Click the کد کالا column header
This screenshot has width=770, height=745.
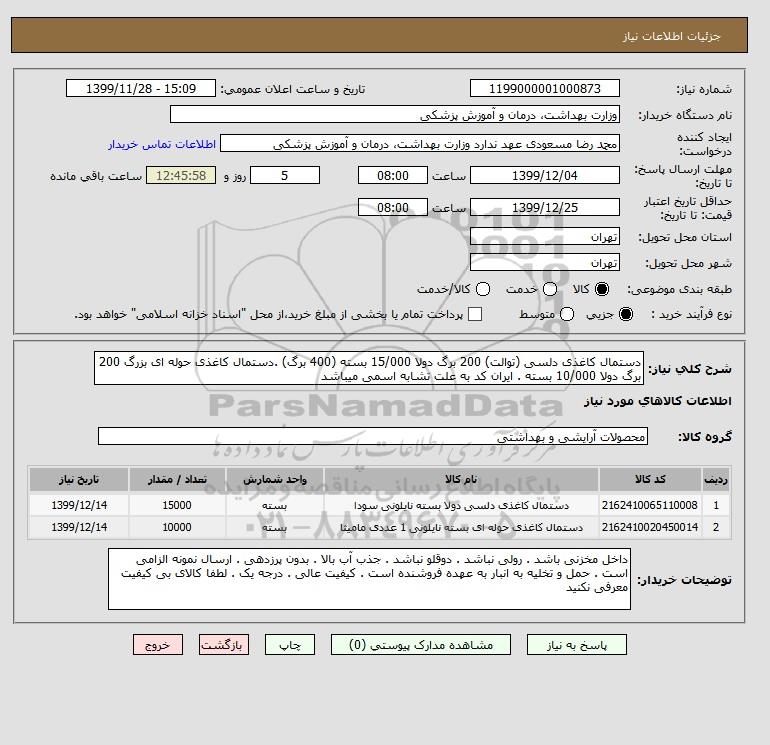click(x=650, y=479)
